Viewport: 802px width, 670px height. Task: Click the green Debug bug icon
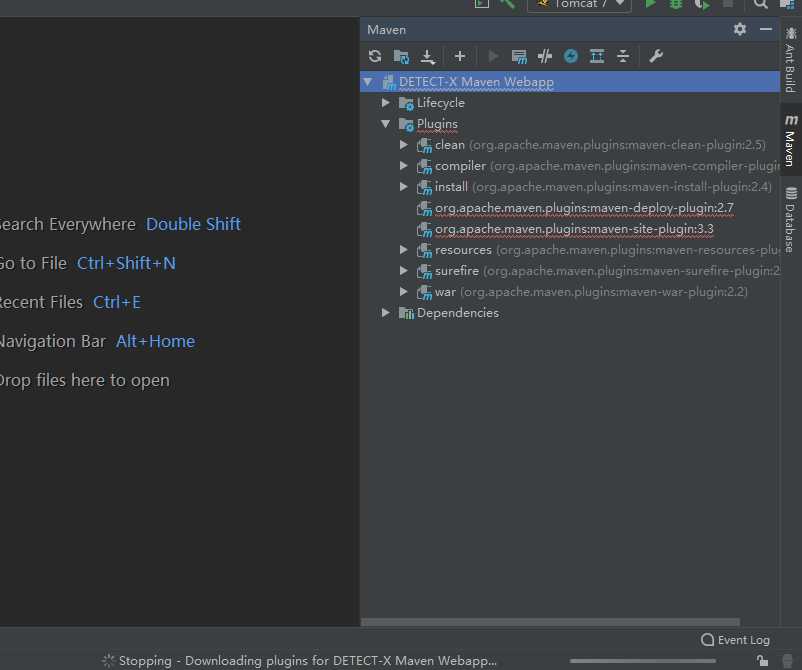pos(676,4)
